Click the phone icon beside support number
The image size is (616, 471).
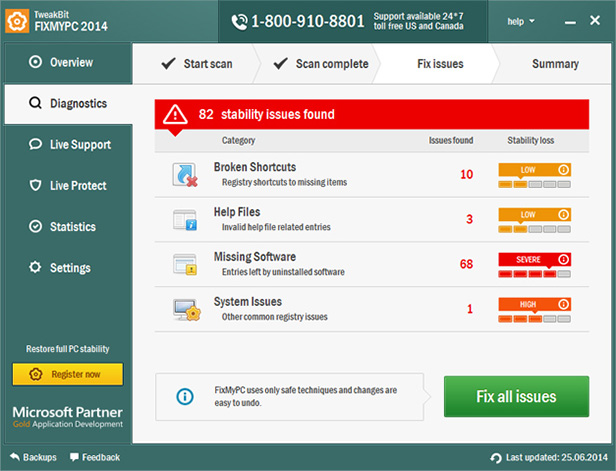click(239, 21)
